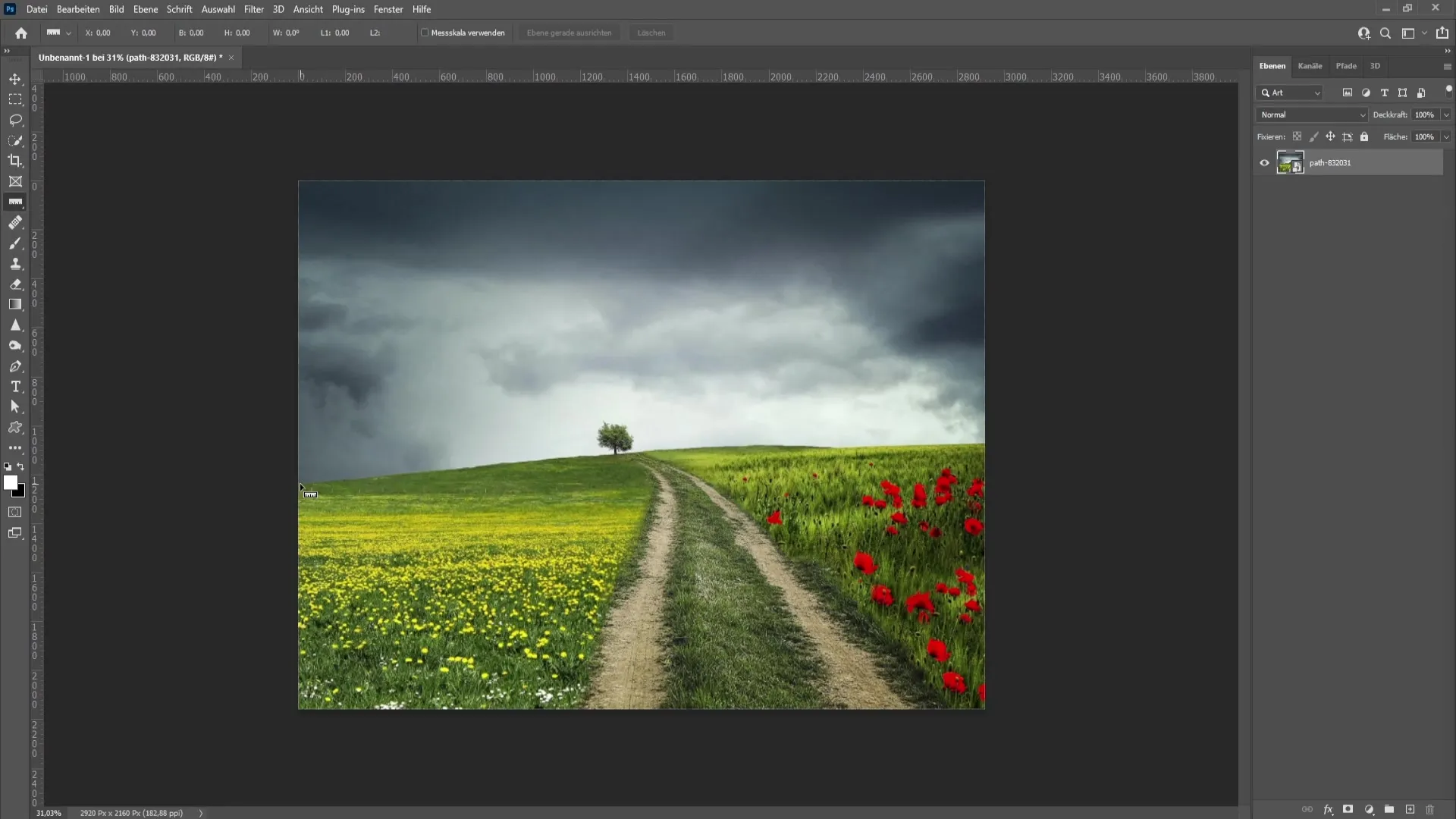Switch to the Kanäle tab
The width and height of the screenshot is (1456, 819).
pyautogui.click(x=1312, y=65)
